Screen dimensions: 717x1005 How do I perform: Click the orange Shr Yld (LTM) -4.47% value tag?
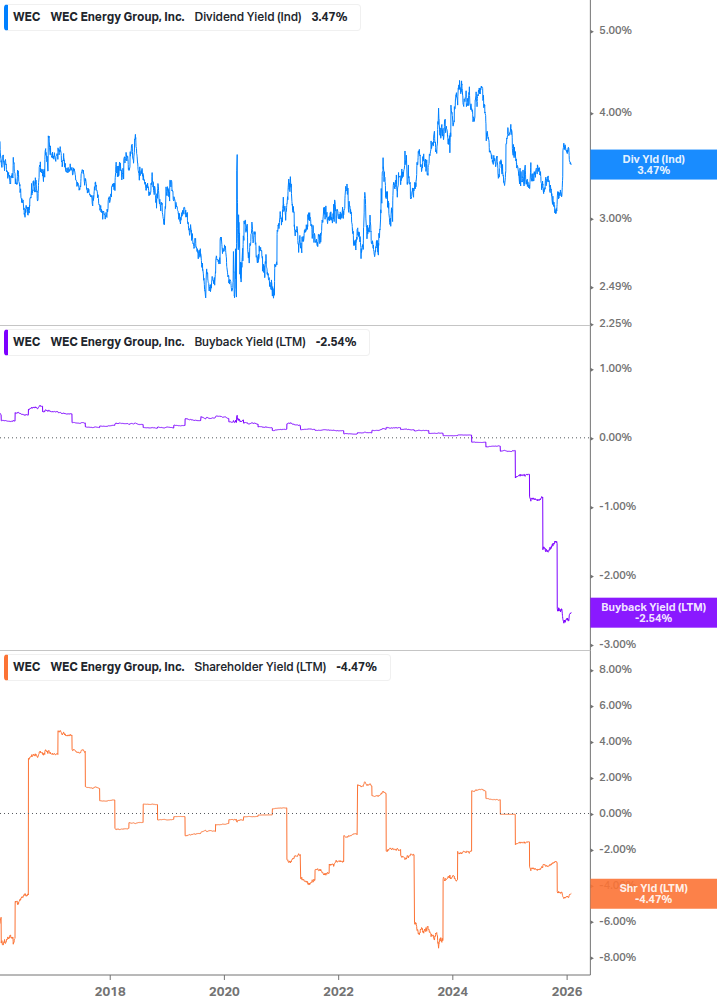pos(654,893)
